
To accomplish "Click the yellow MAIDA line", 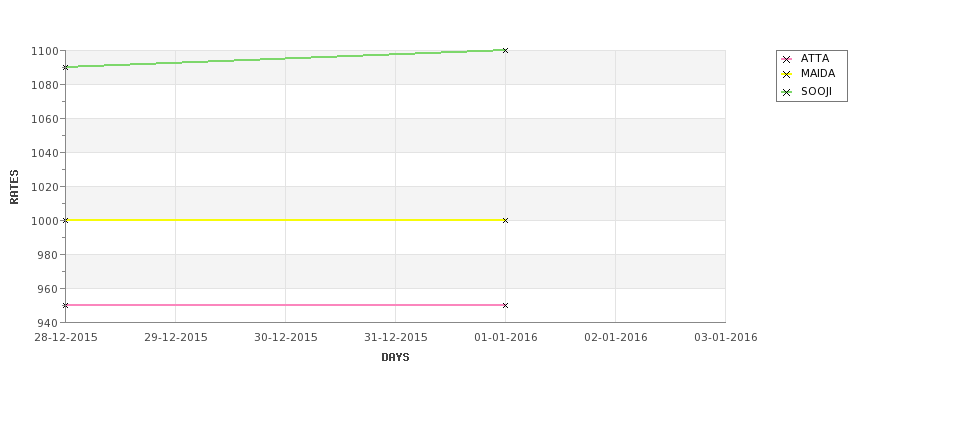I will pos(285,220).
